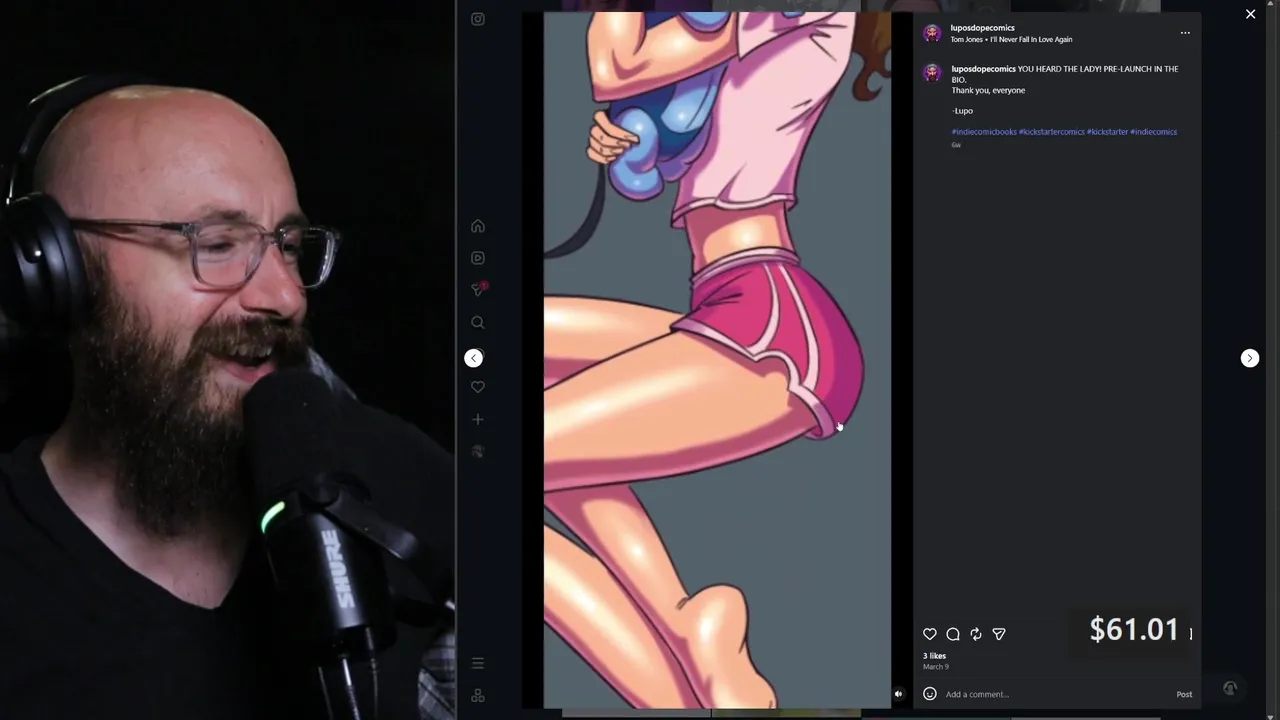Open headset support icon at bottom right
Viewport: 1280px width, 720px height.
tap(1230, 688)
